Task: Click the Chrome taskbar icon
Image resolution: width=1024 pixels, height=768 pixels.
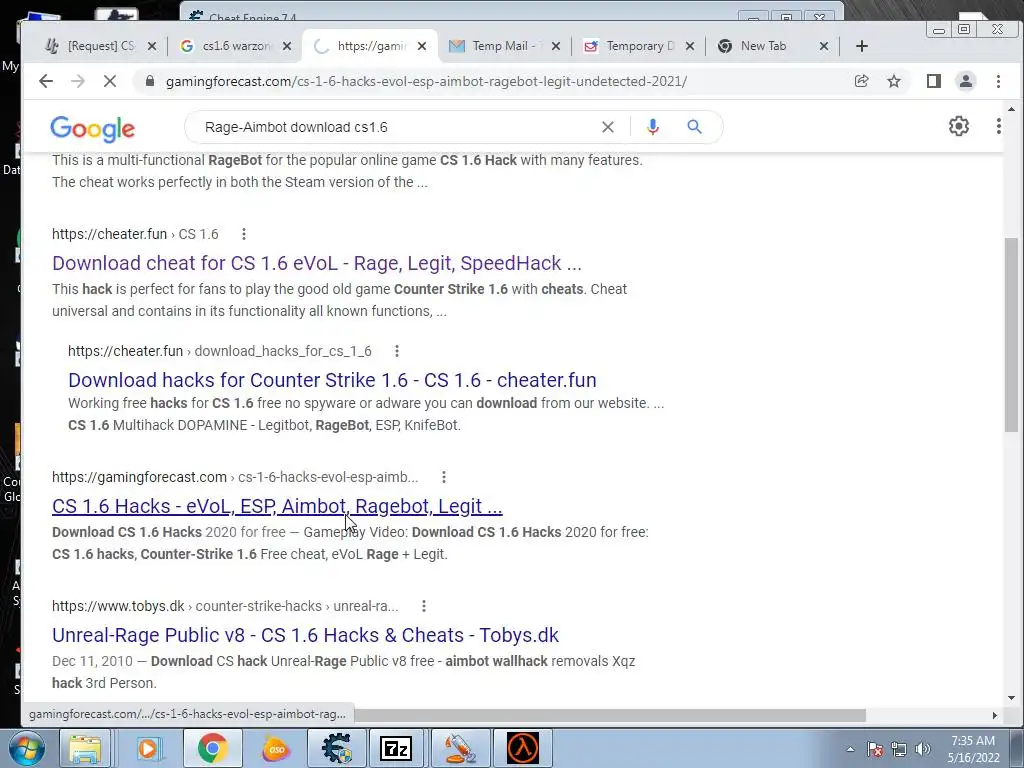Action: click(212, 748)
